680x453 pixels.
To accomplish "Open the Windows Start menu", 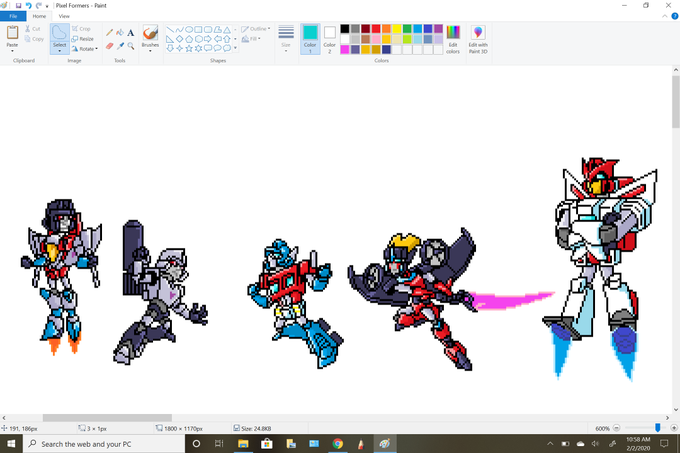I will click(11, 444).
